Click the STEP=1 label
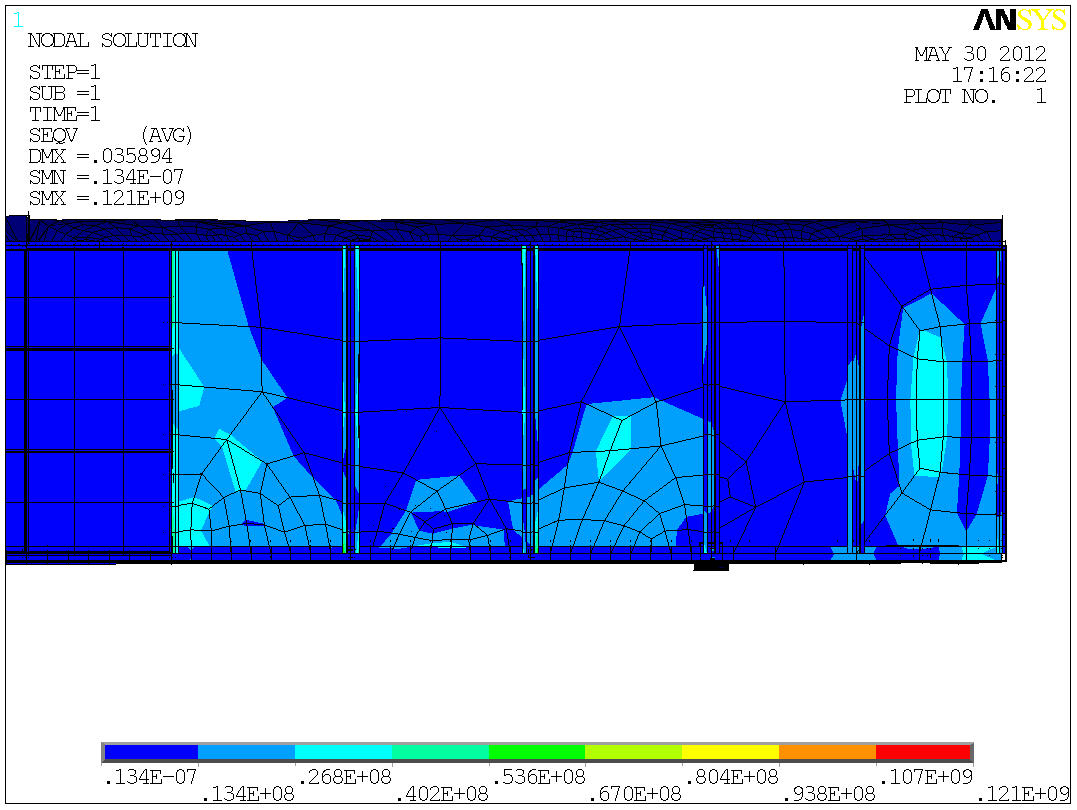 tap(65, 72)
